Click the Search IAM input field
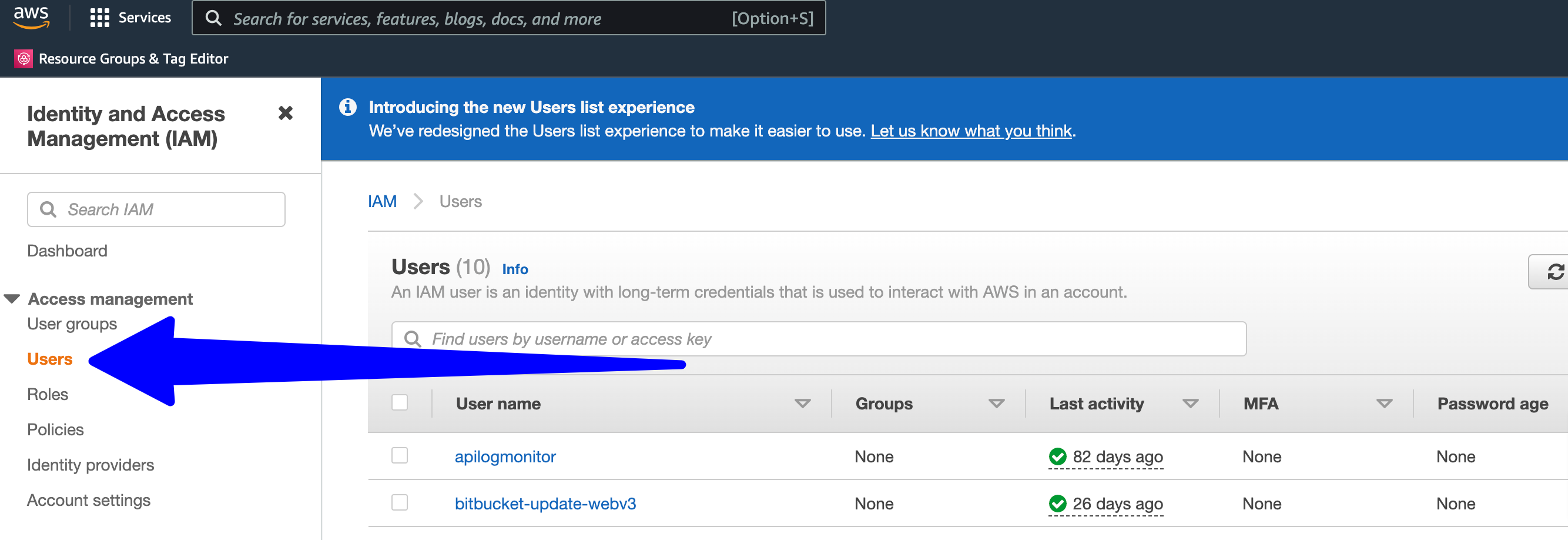This screenshot has height=540, width=1568. 156,209
